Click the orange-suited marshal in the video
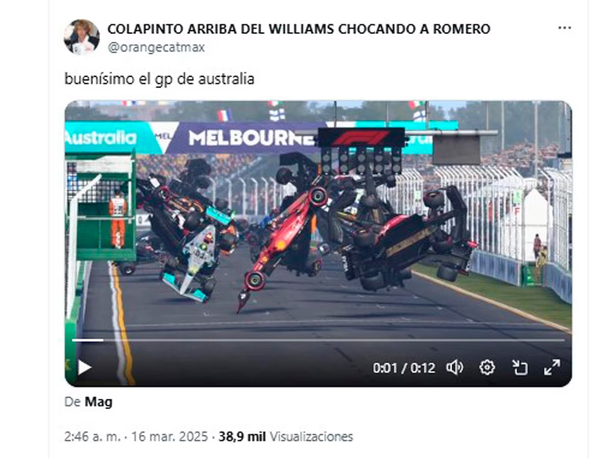 click(x=118, y=220)
